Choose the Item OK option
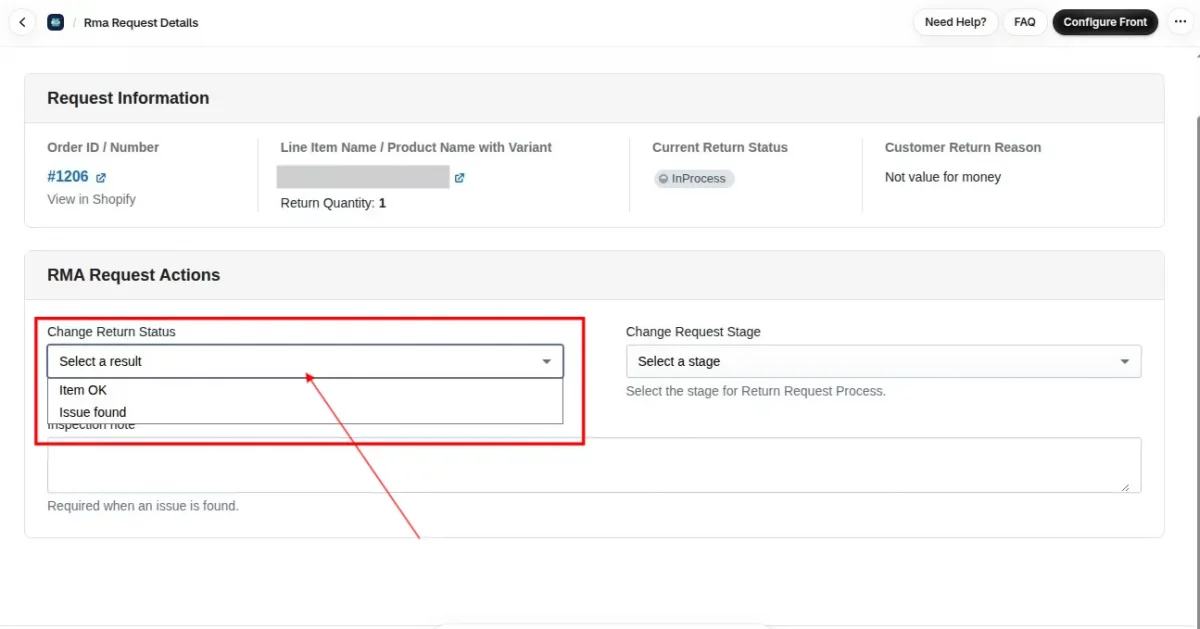 pos(305,390)
